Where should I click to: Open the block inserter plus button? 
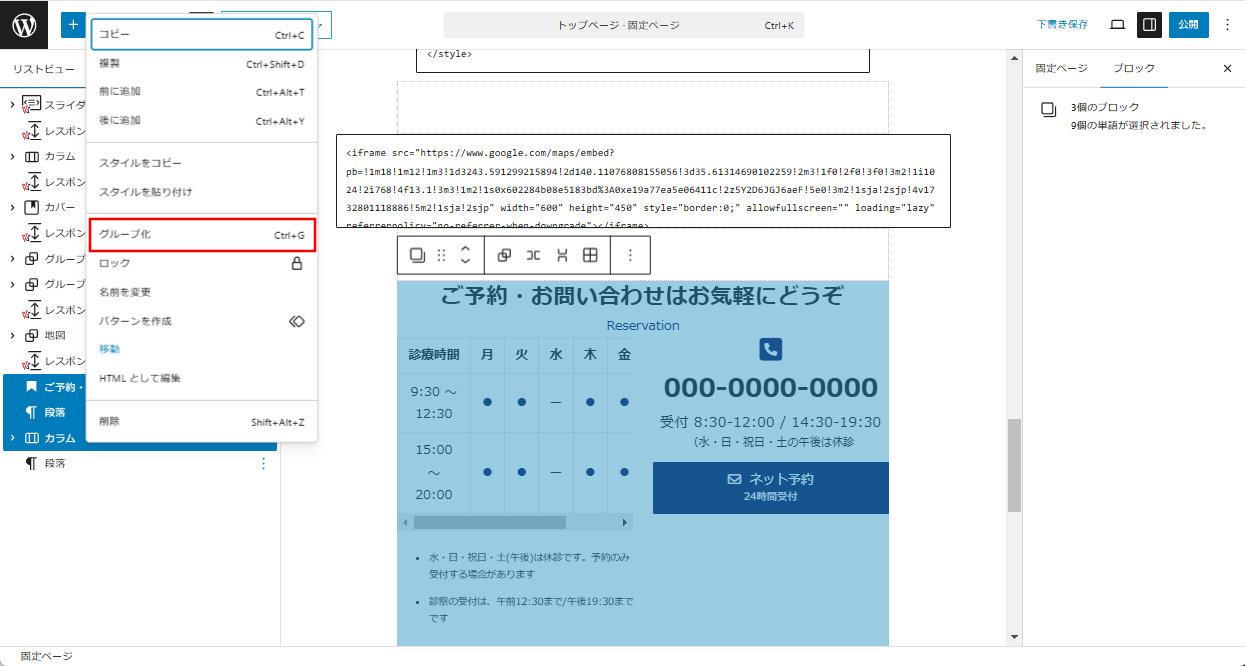coord(73,25)
